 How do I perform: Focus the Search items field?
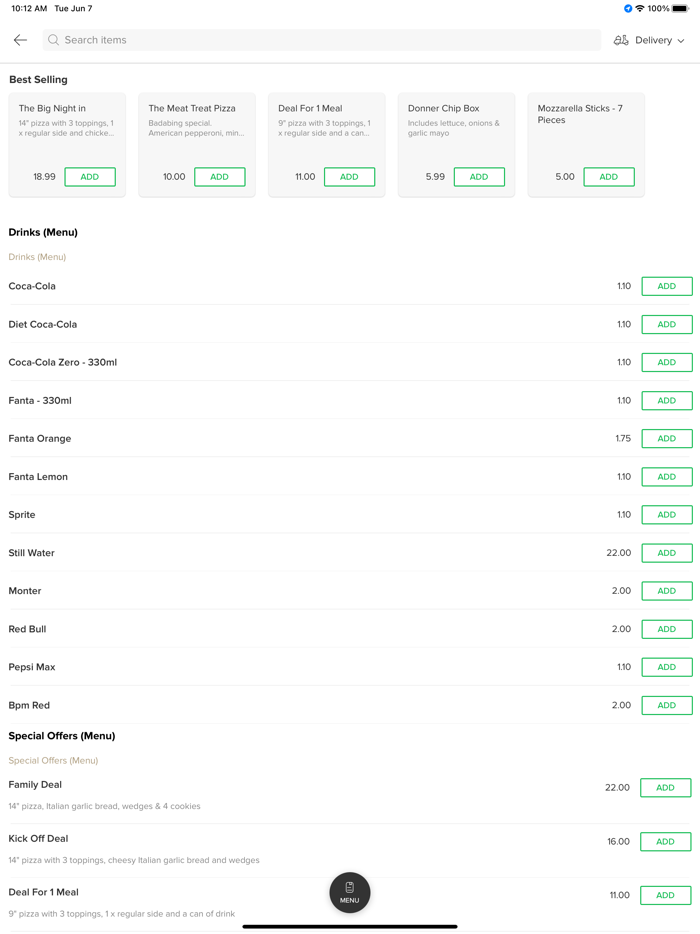(320, 40)
